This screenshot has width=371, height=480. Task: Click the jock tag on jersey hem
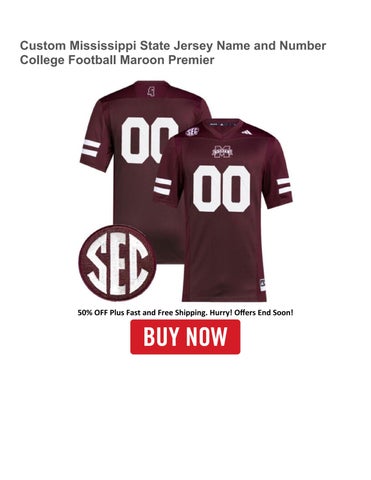[263, 285]
